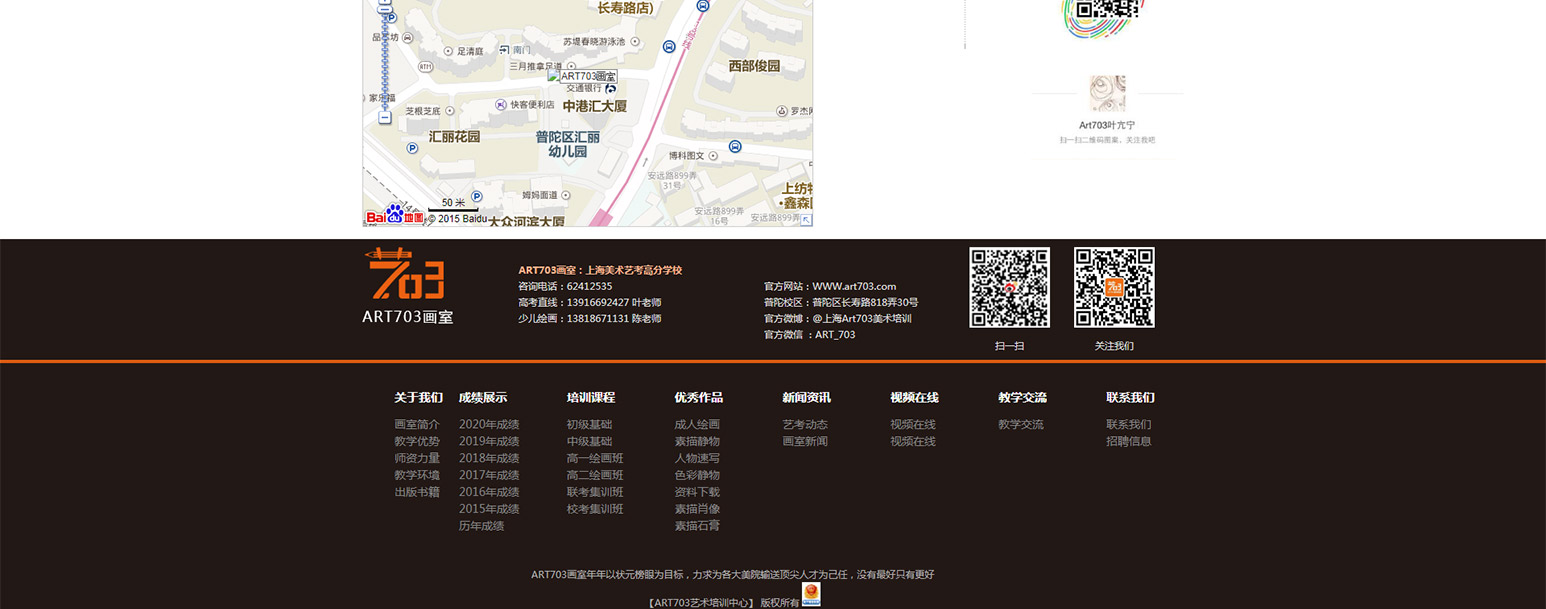Click the 芝根芝底 point marker on map
This screenshot has height=609, width=1546.
click(x=450, y=111)
